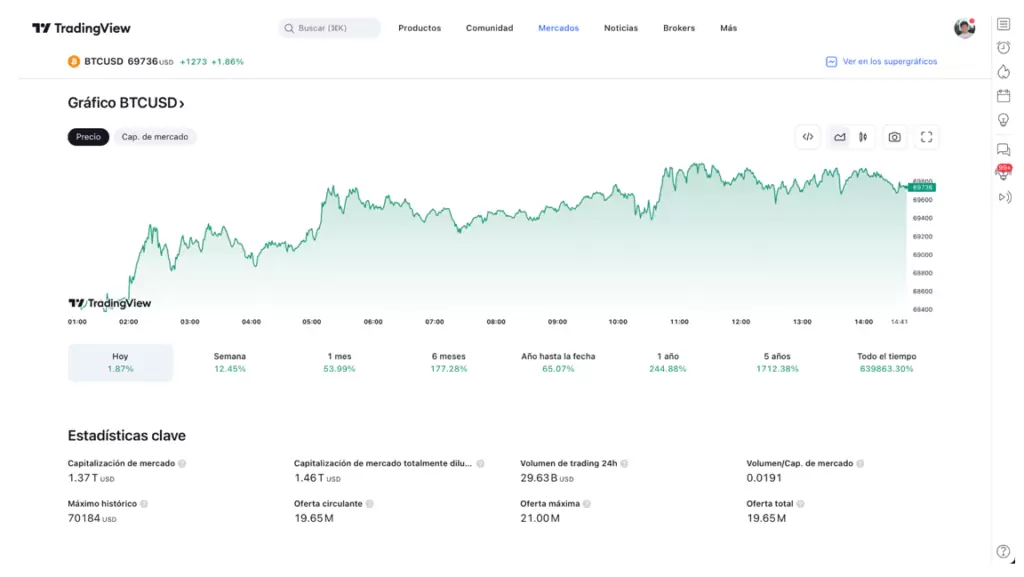Switch chart to Cap. de mercado
The image size is (1024, 577).
click(x=155, y=137)
